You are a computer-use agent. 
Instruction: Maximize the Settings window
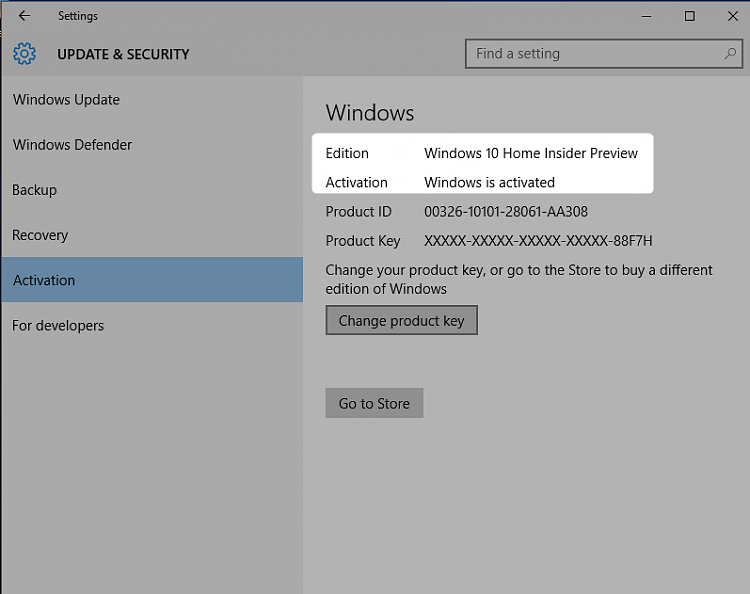click(x=689, y=16)
